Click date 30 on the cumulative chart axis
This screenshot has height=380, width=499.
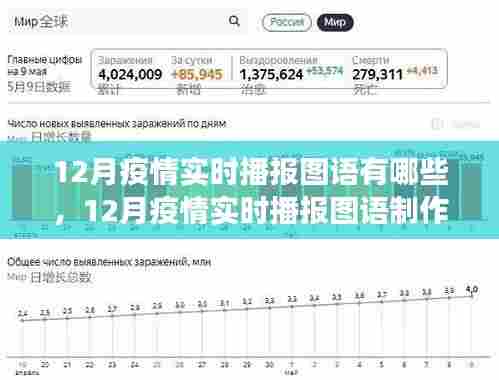click(x=269, y=365)
